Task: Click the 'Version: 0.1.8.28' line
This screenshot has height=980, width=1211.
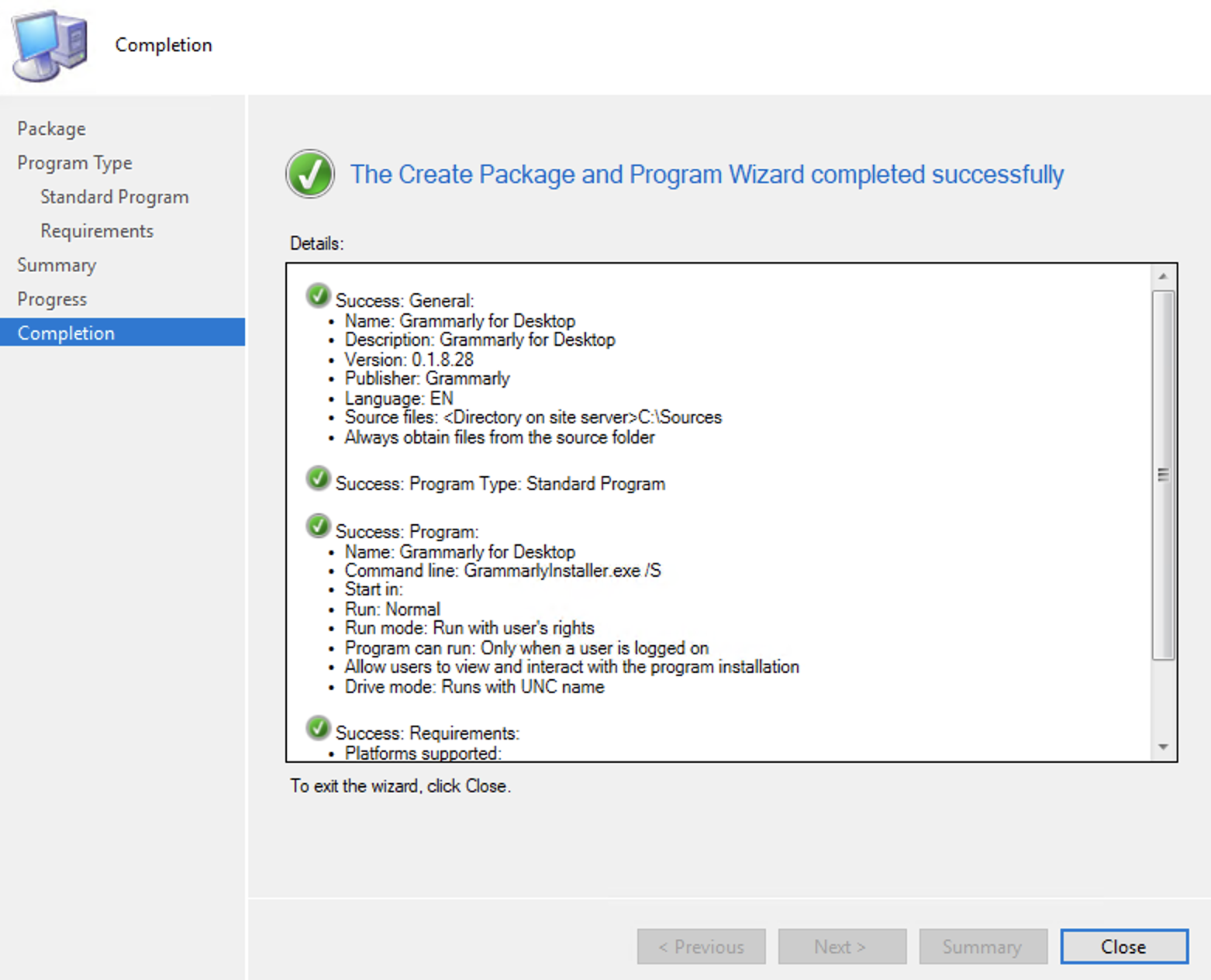Action: [409, 360]
